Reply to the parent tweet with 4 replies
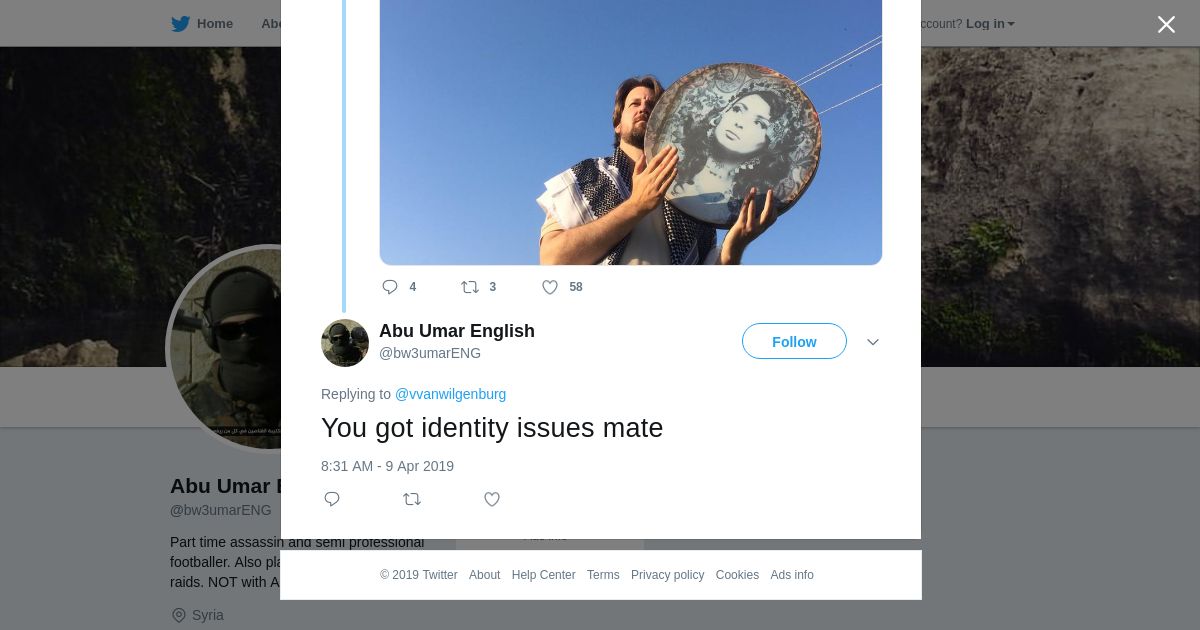Viewport: 1200px width, 630px height. tap(390, 287)
